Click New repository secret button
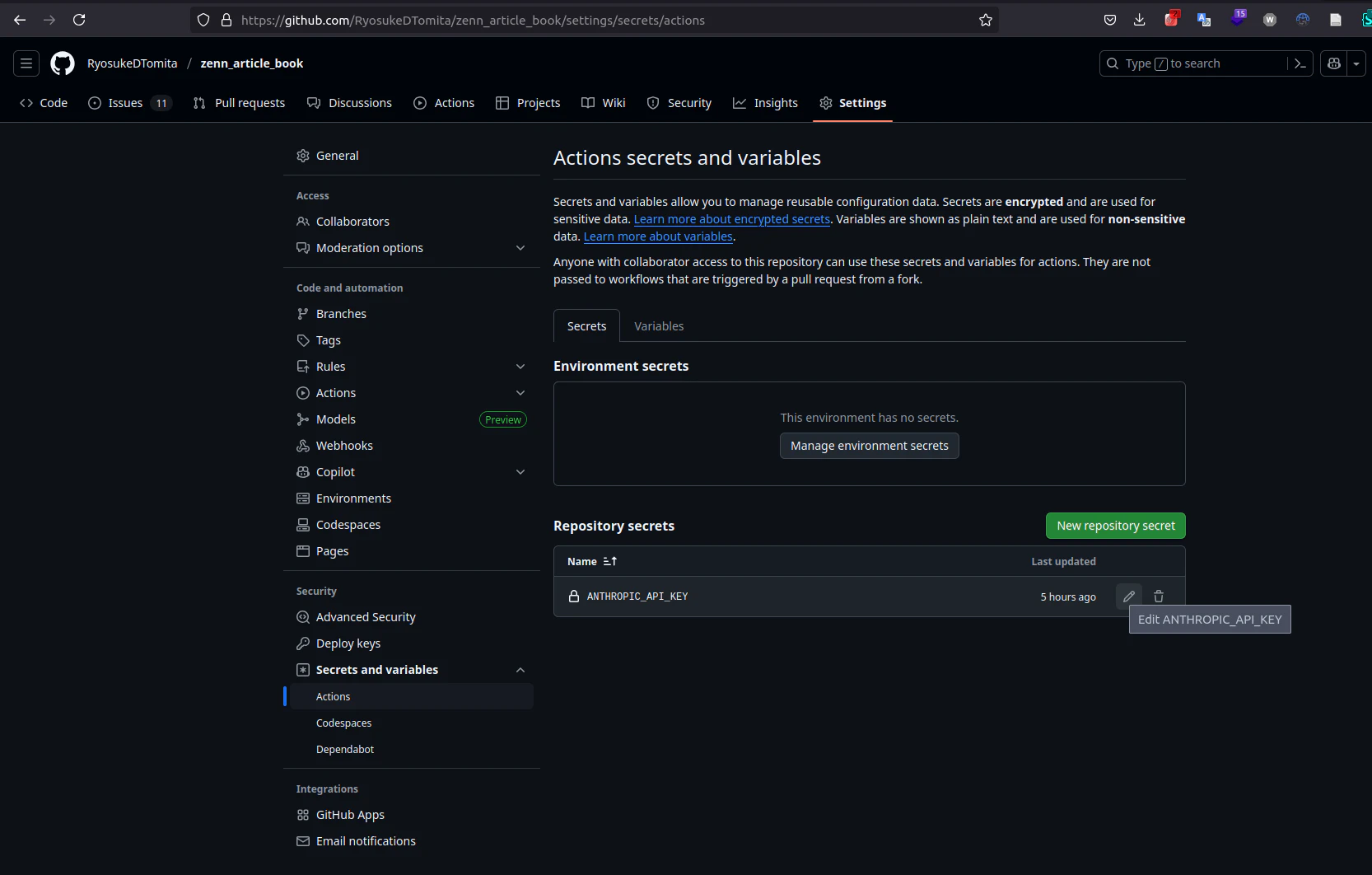Screen dimensions: 1372x875 point(1116,526)
